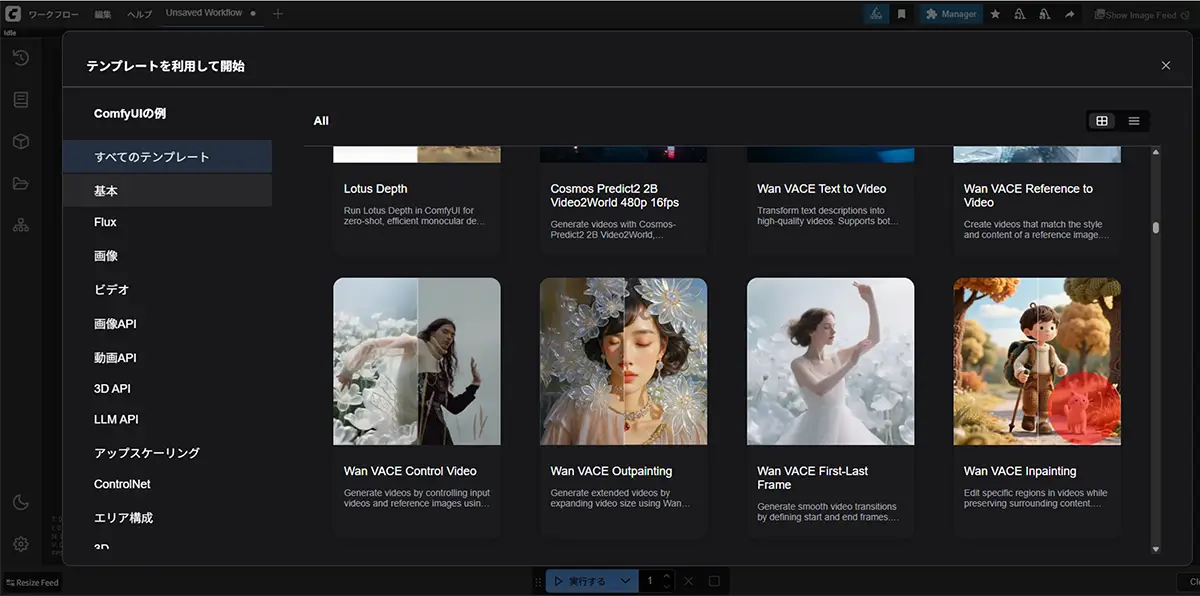The width and height of the screenshot is (1200, 596).
Task: Click the scrollbar down arrow in templates list
Action: (1156, 549)
